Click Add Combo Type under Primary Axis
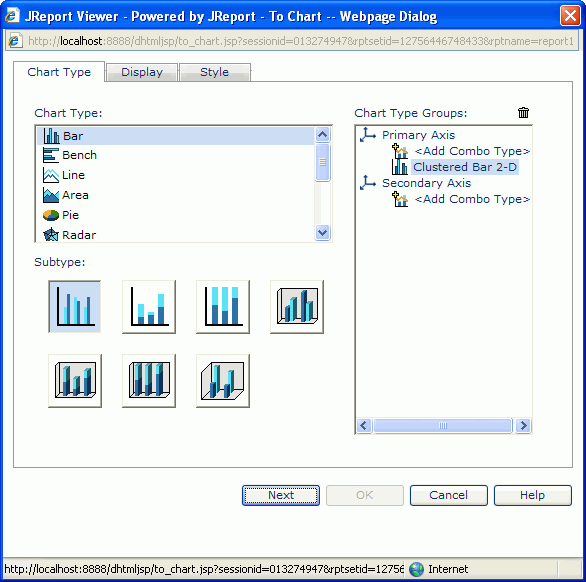Screen dimensions: 586x582 tap(472, 151)
